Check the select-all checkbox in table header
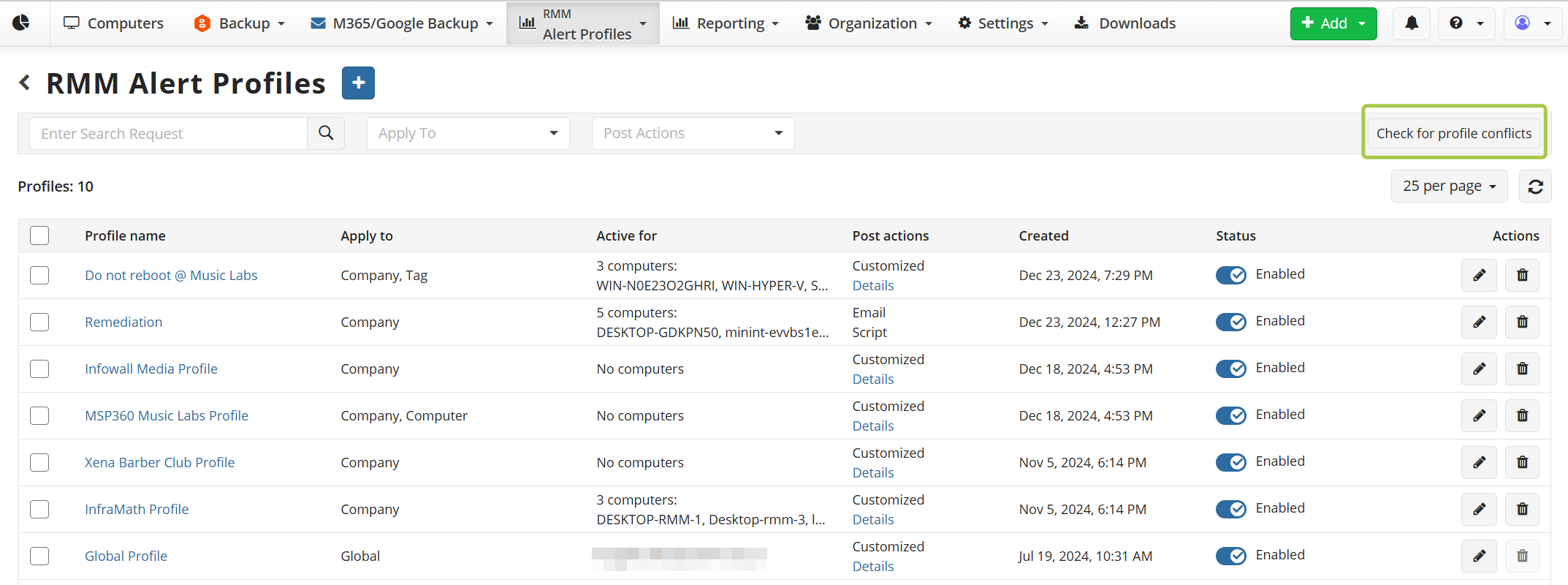1568x585 pixels. 39,235
